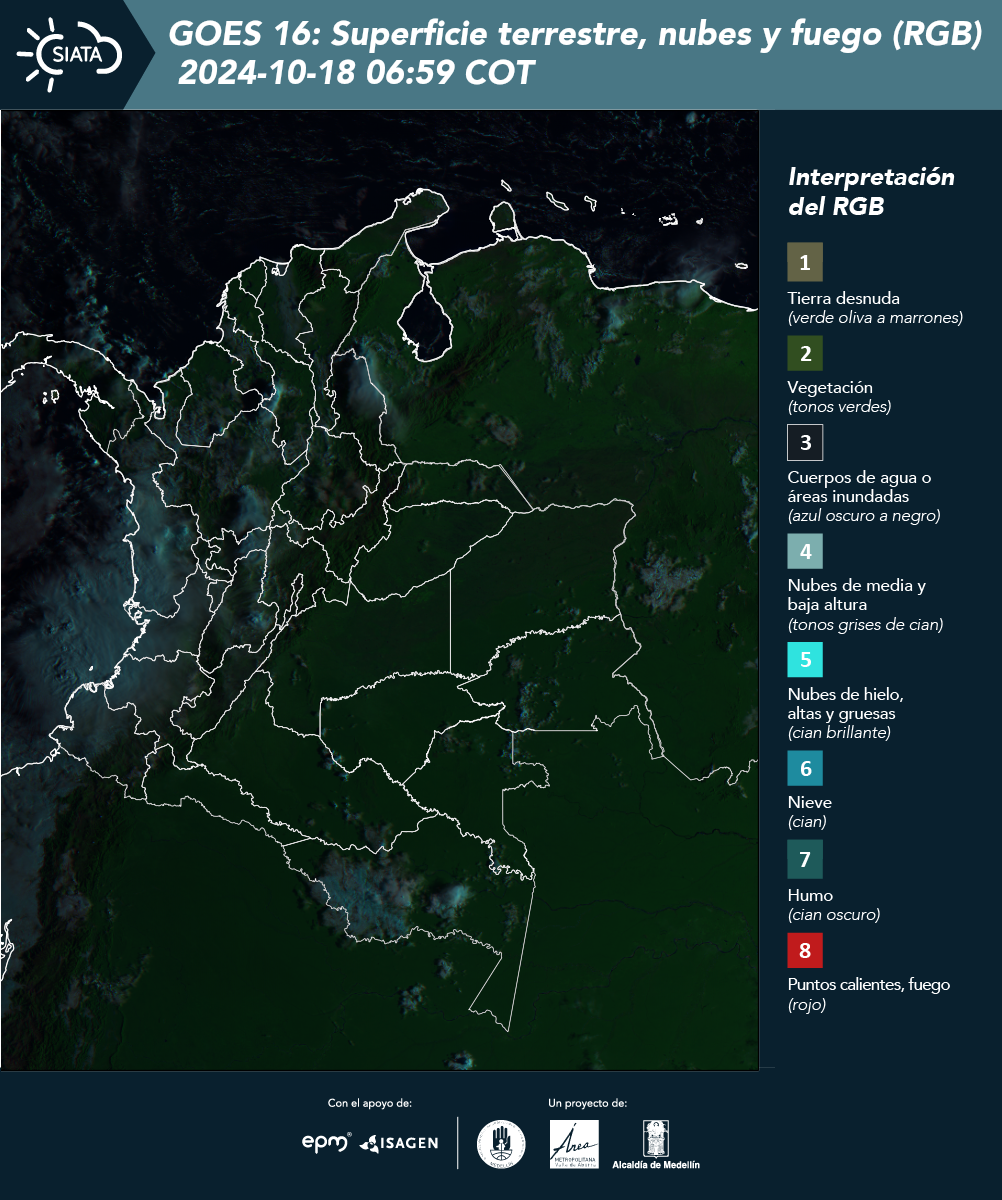The image size is (1002, 1200).
Task: Click the "Tierra desnuda" legend label
Action: pyautogui.click(x=844, y=298)
